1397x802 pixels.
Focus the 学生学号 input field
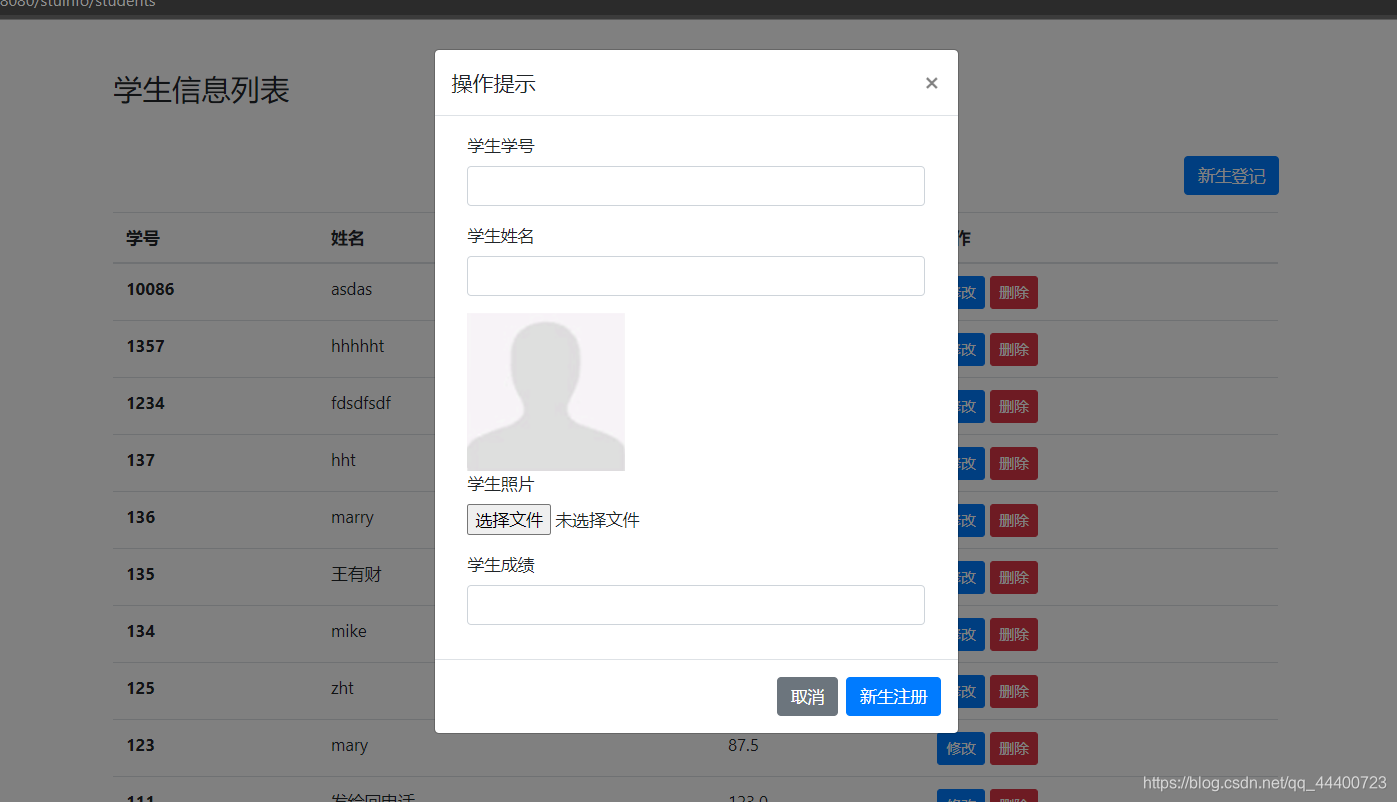695,186
